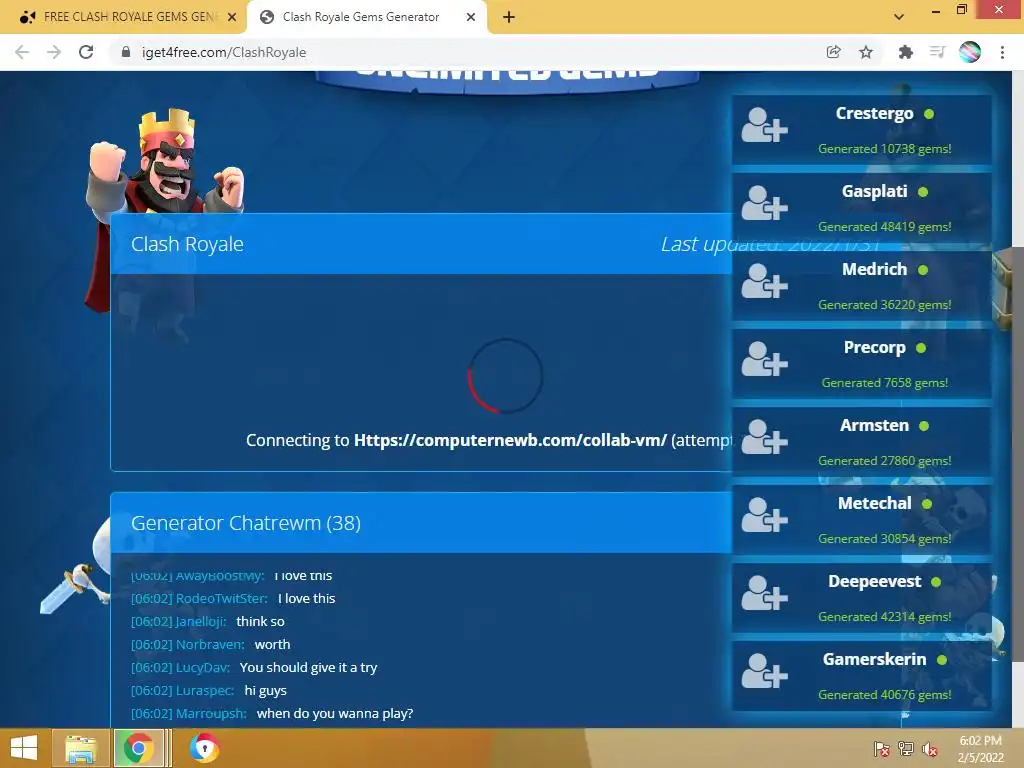Click the loading spinner circle
This screenshot has height=768, width=1024.
coord(505,376)
